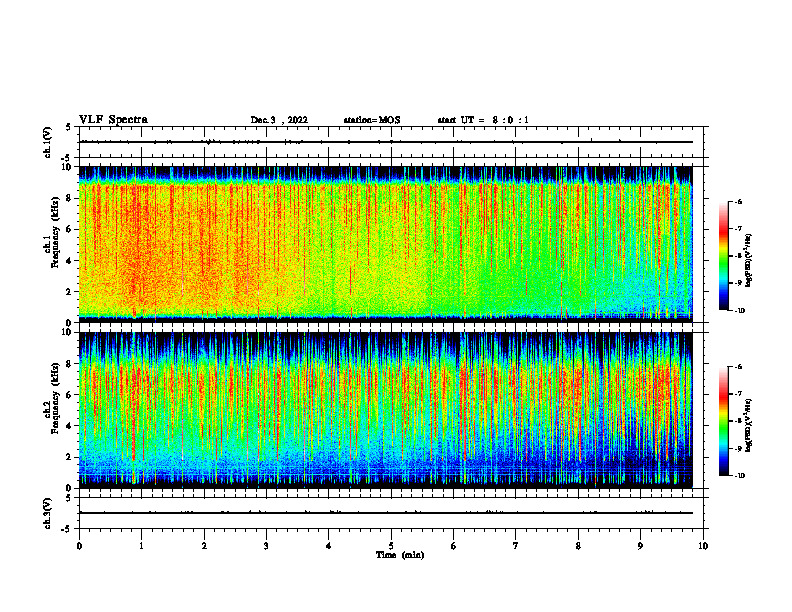Click the '10' tick label on time axis

coord(703,546)
